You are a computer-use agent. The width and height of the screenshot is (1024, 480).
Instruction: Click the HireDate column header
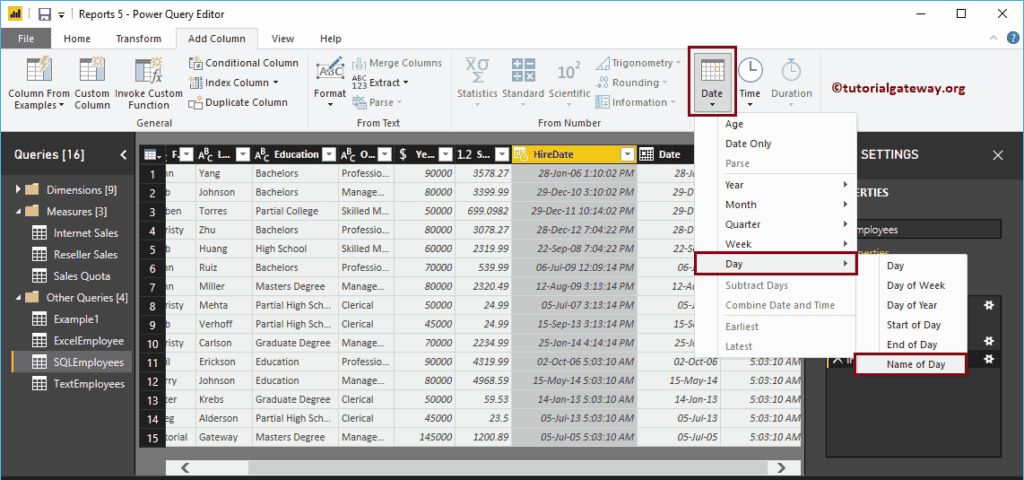574,154
